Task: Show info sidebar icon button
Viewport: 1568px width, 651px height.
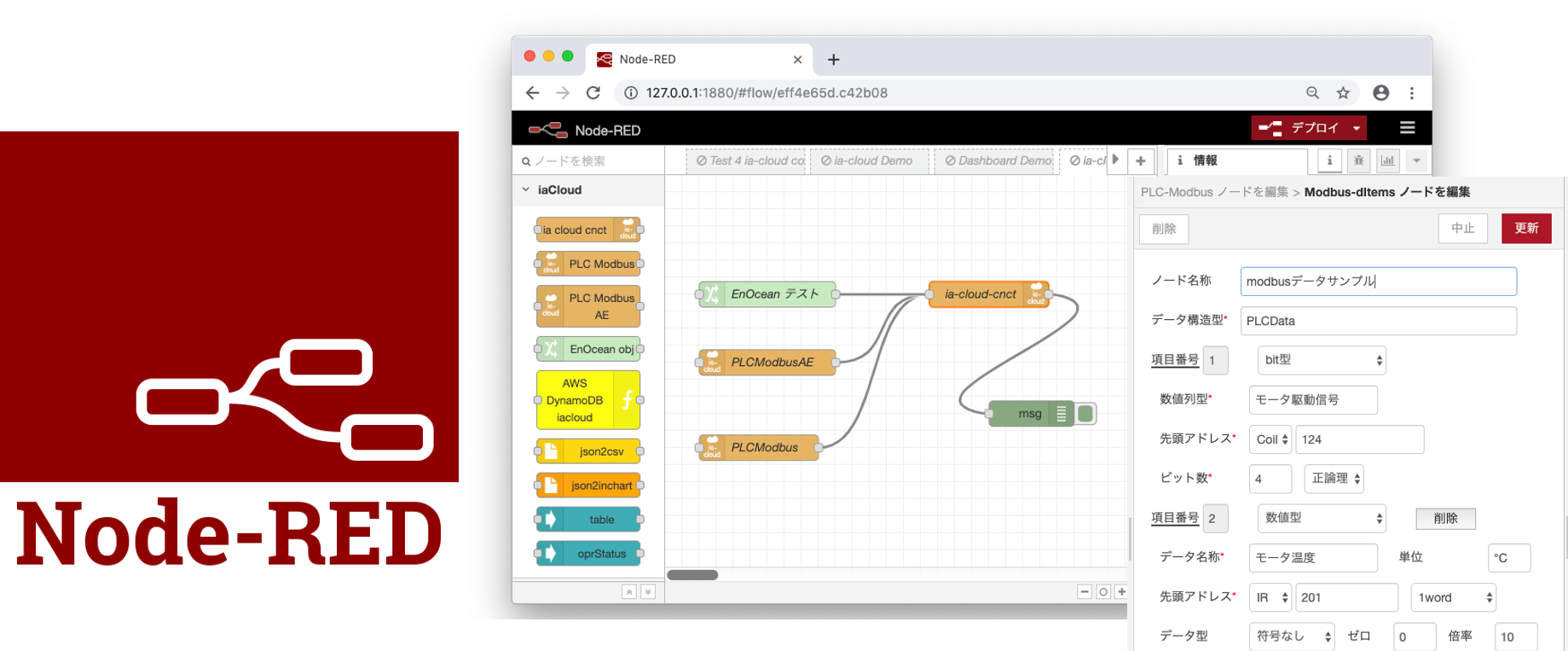Action: 1329,160
